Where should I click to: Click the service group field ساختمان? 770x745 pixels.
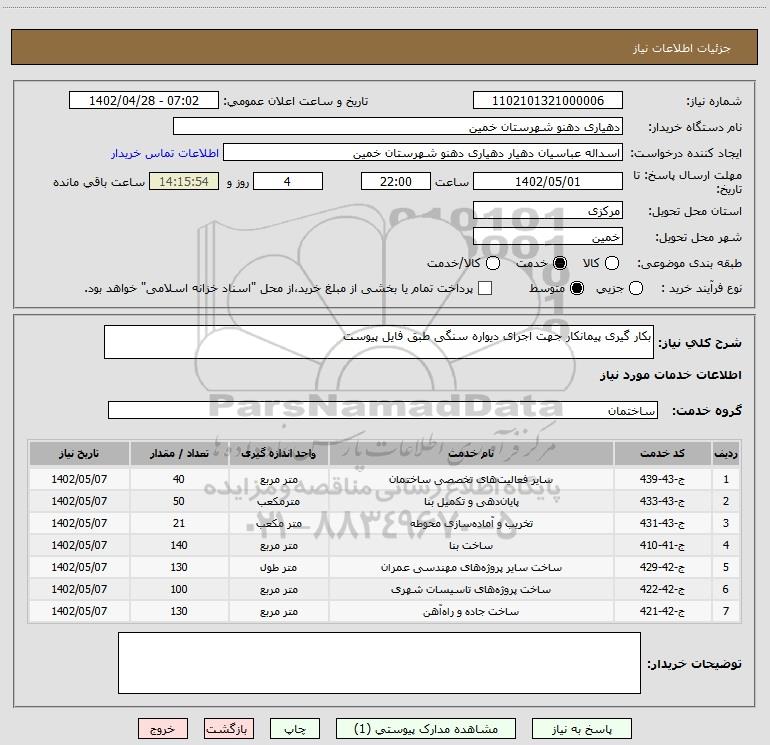coord(383,410)
